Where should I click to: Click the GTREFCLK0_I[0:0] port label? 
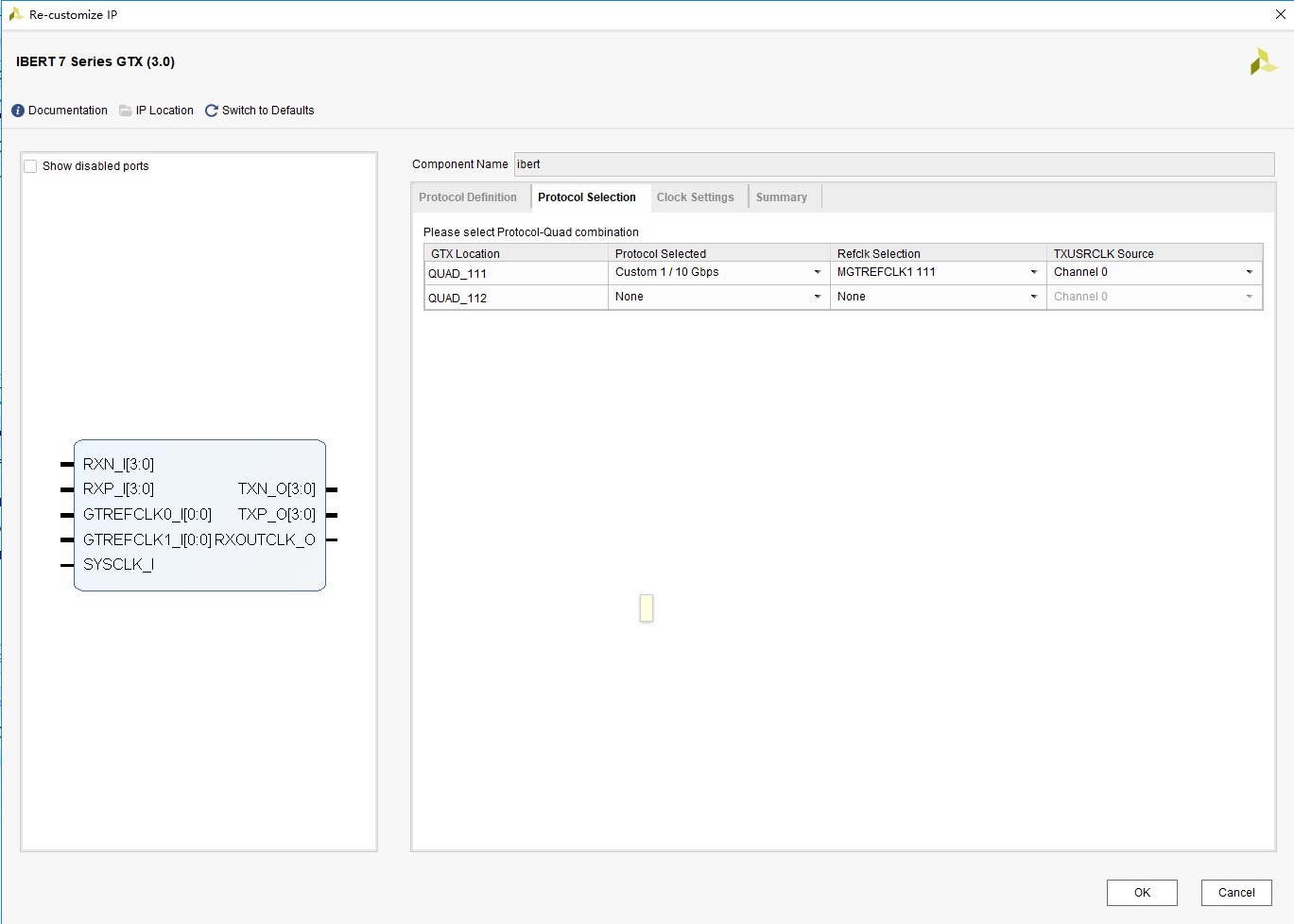tap(147, 514)
